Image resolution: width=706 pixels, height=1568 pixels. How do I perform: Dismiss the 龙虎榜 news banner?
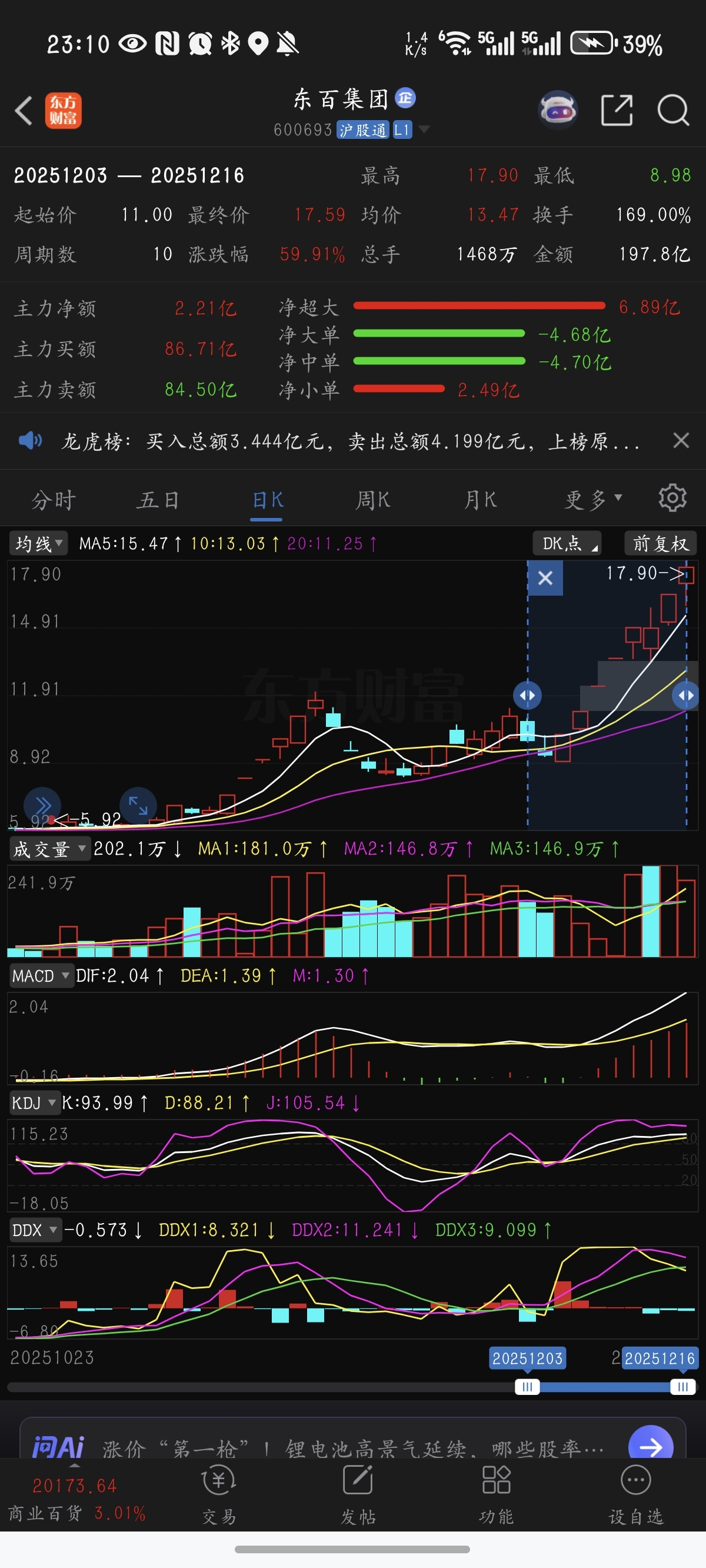pyautogui.click(x=681, y=440)
